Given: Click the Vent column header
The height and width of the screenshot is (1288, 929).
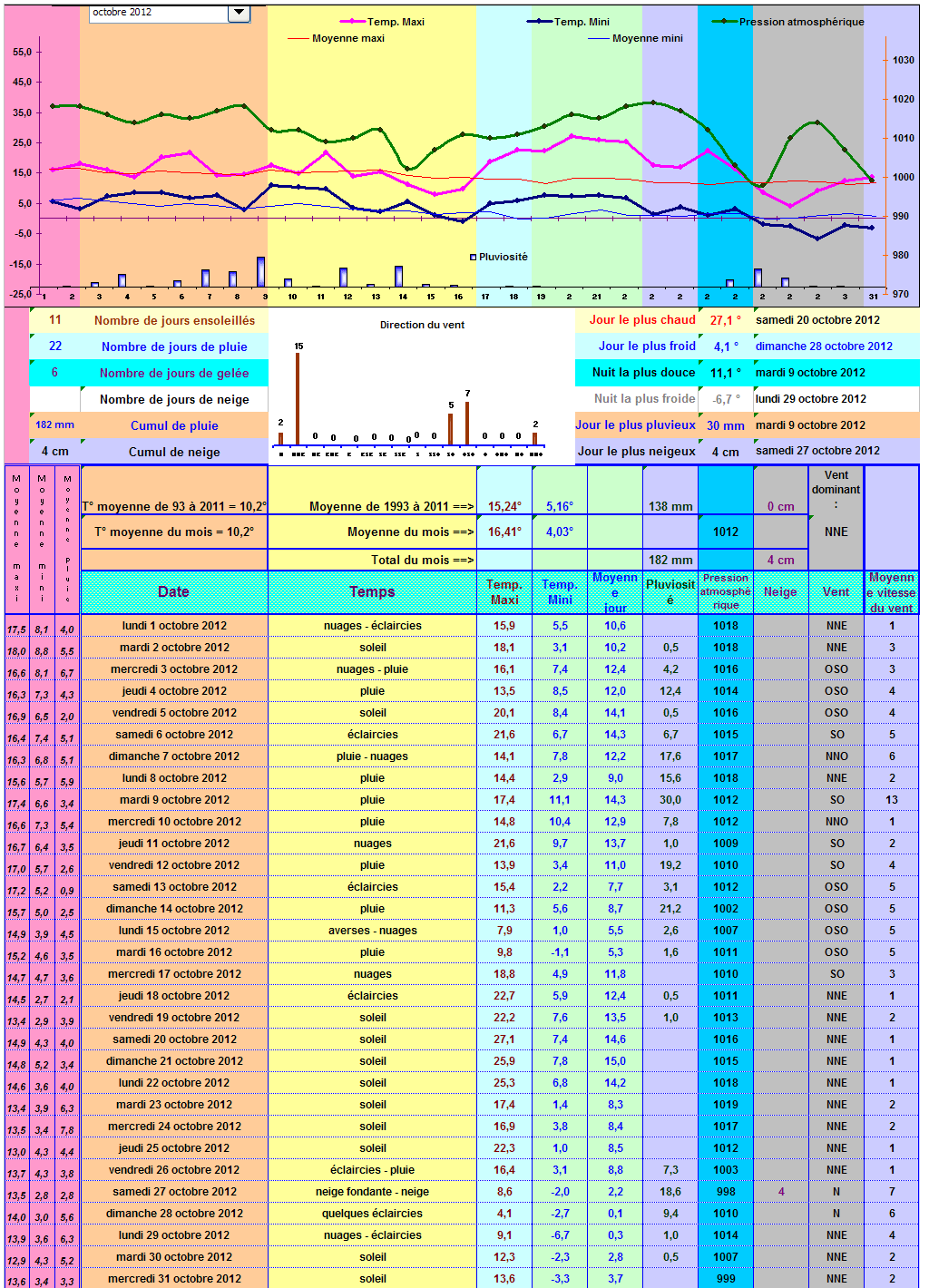Looking at the screenshot, I should coord(836,592).
